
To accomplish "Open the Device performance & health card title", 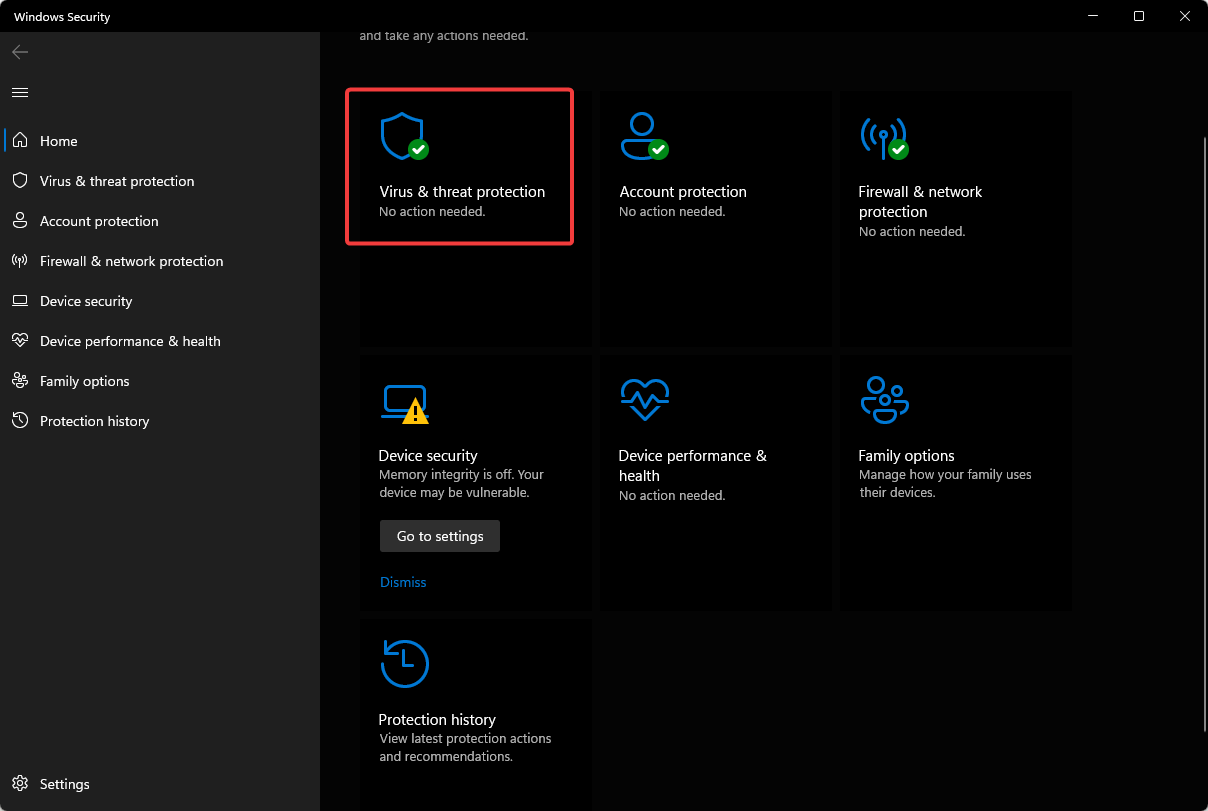I will click(693, 466).
